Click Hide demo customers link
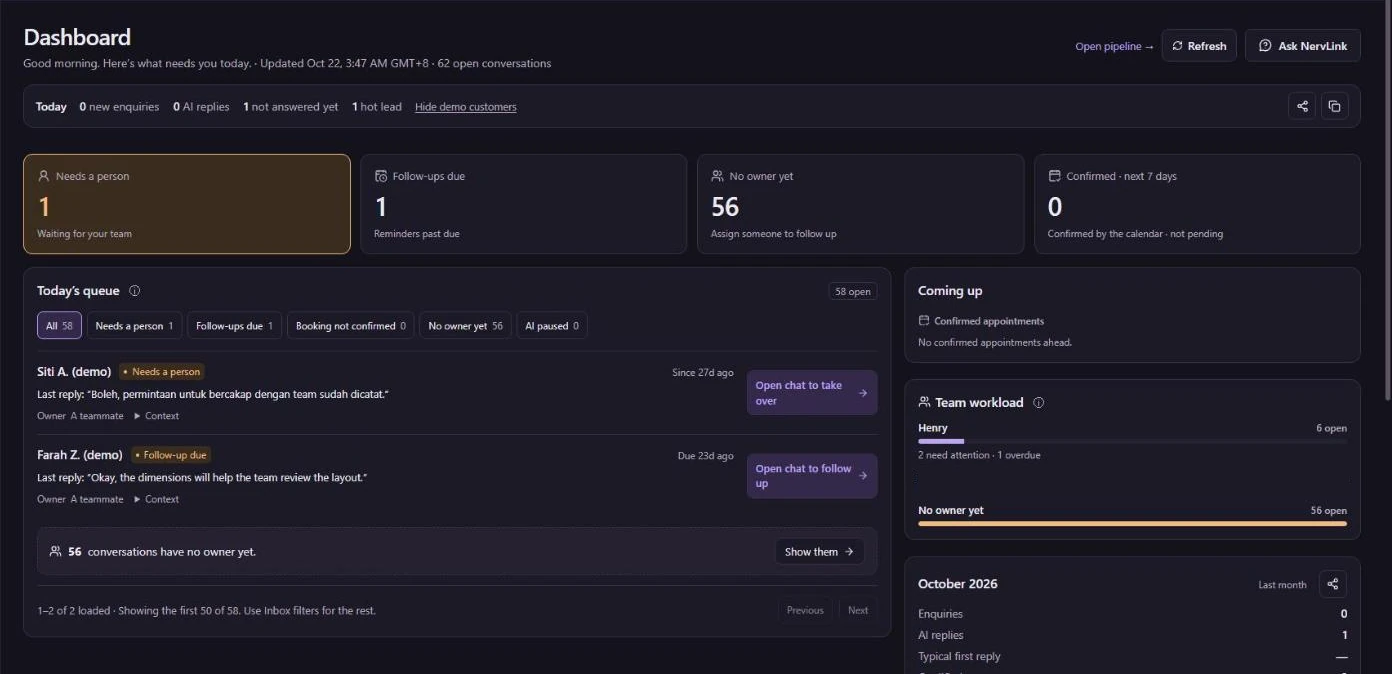This screenshot has width=1392, height=674. tap(466, 107)
